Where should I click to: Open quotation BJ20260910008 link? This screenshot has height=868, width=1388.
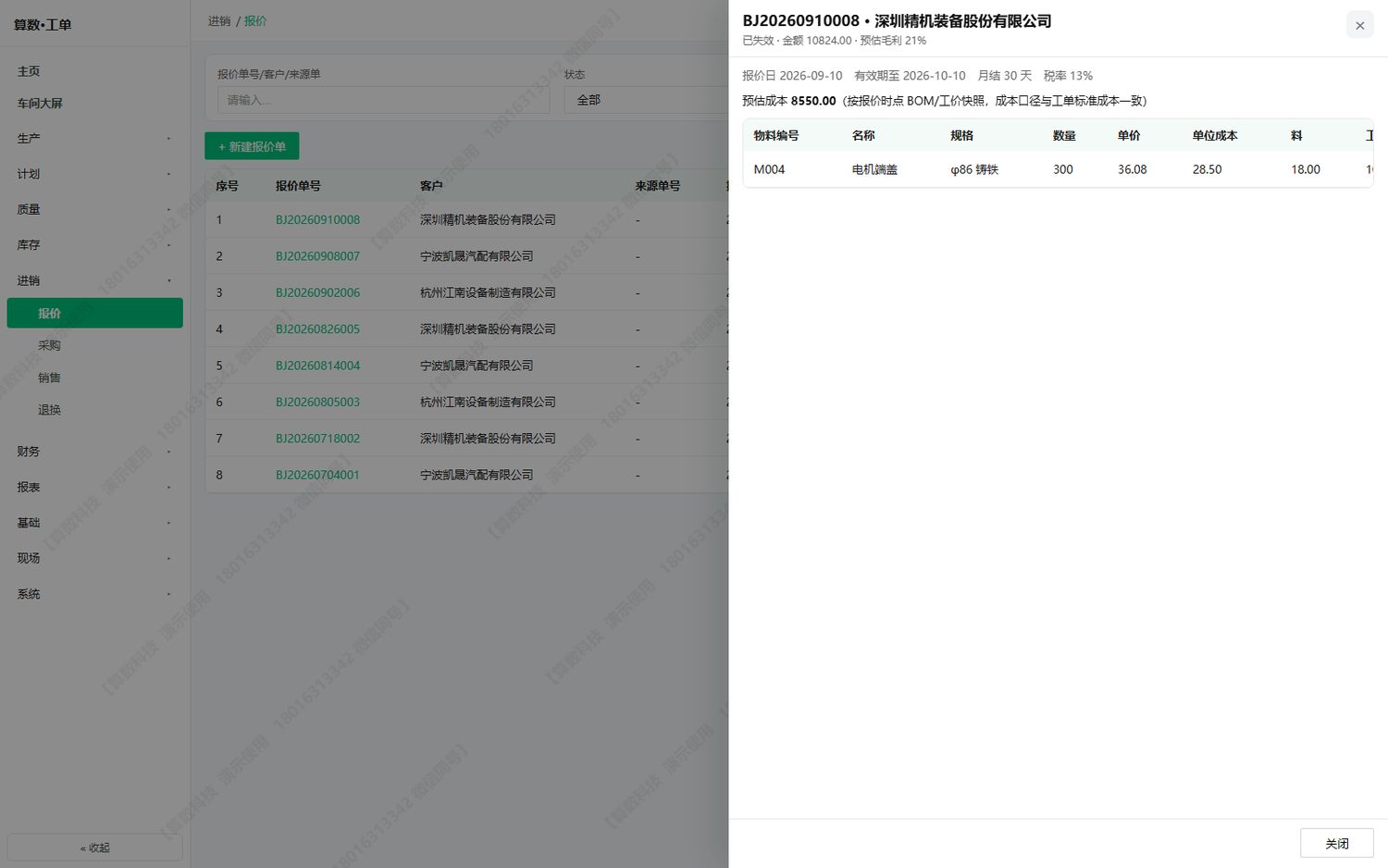(x=317, y=220)
